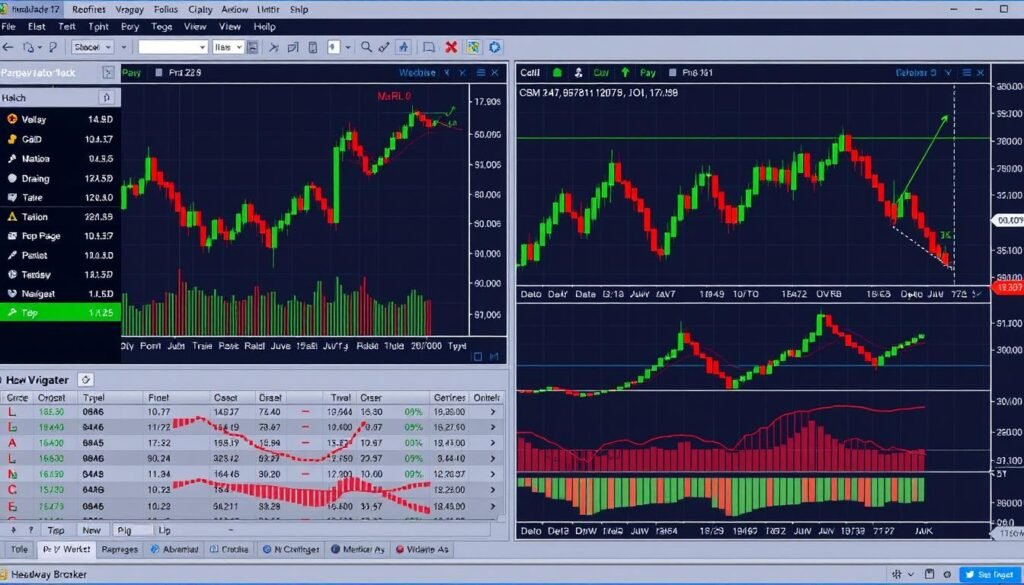Open the View menu
This screenshot has height=585, width=1024.
point(194,27)
